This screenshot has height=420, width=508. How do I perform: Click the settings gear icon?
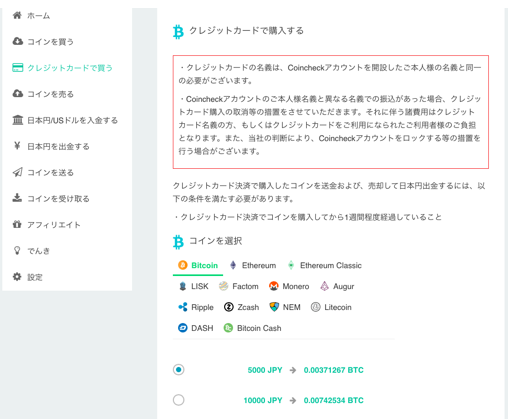(17, 277)
